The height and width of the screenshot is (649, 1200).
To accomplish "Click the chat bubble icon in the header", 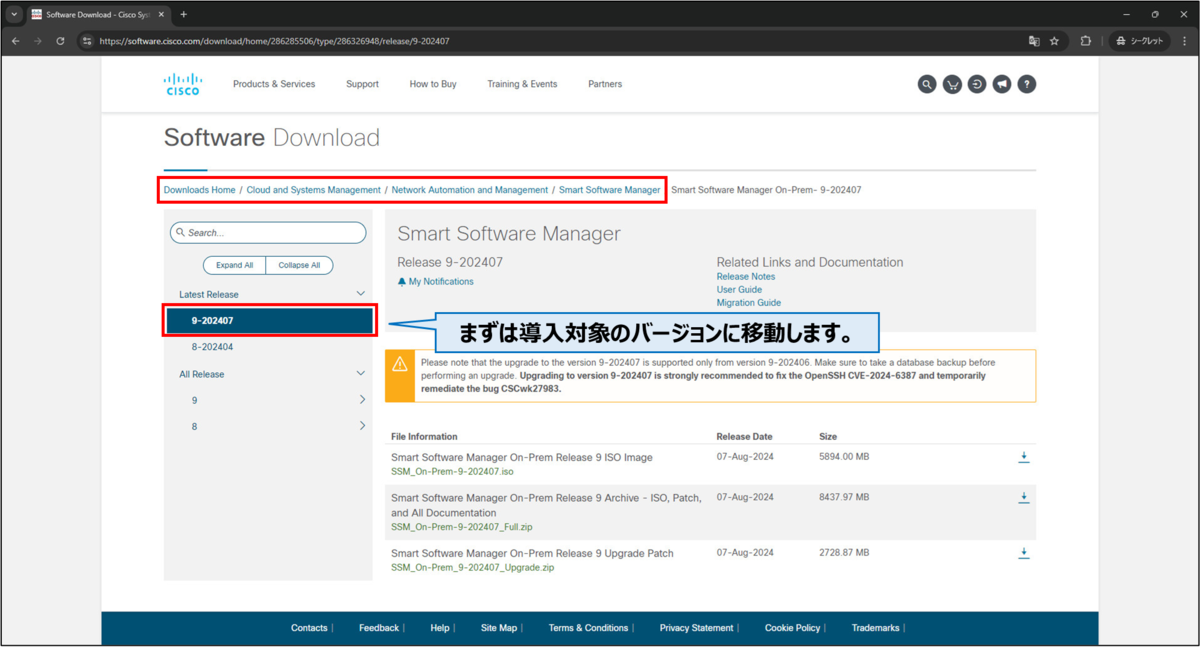I will click(x=1002, y=84).
